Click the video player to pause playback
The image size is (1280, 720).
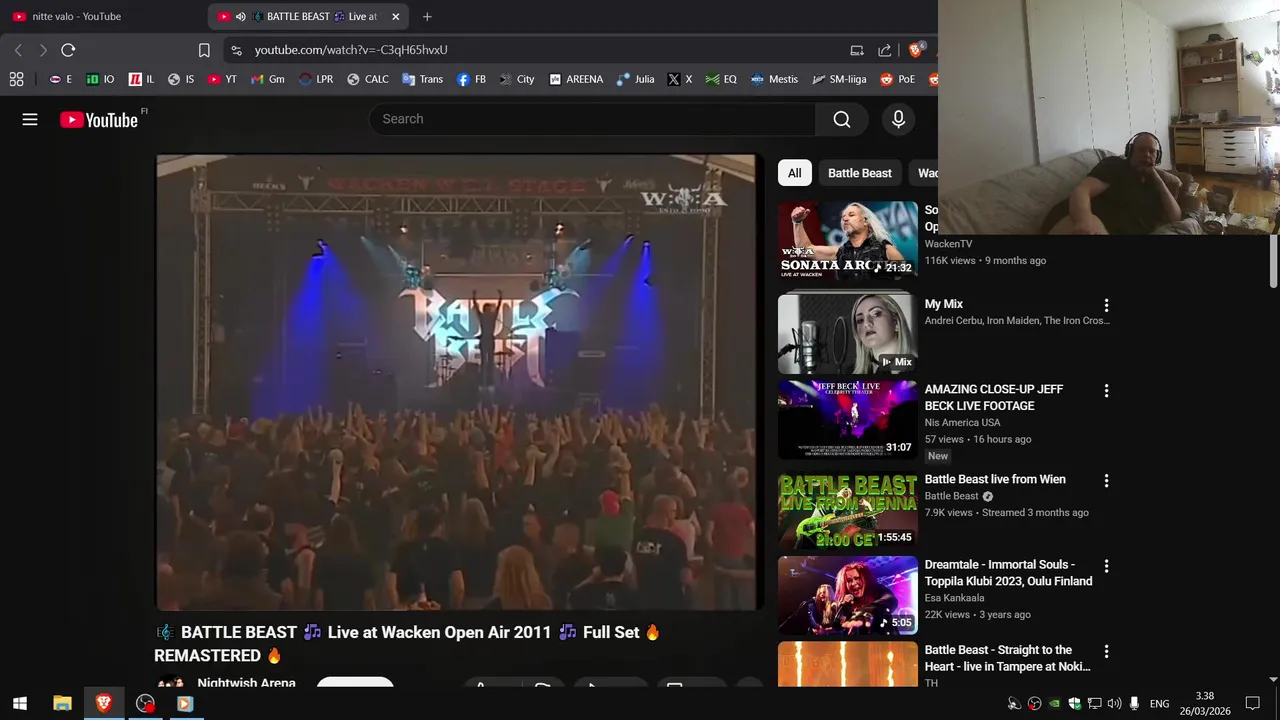point(457,382)
